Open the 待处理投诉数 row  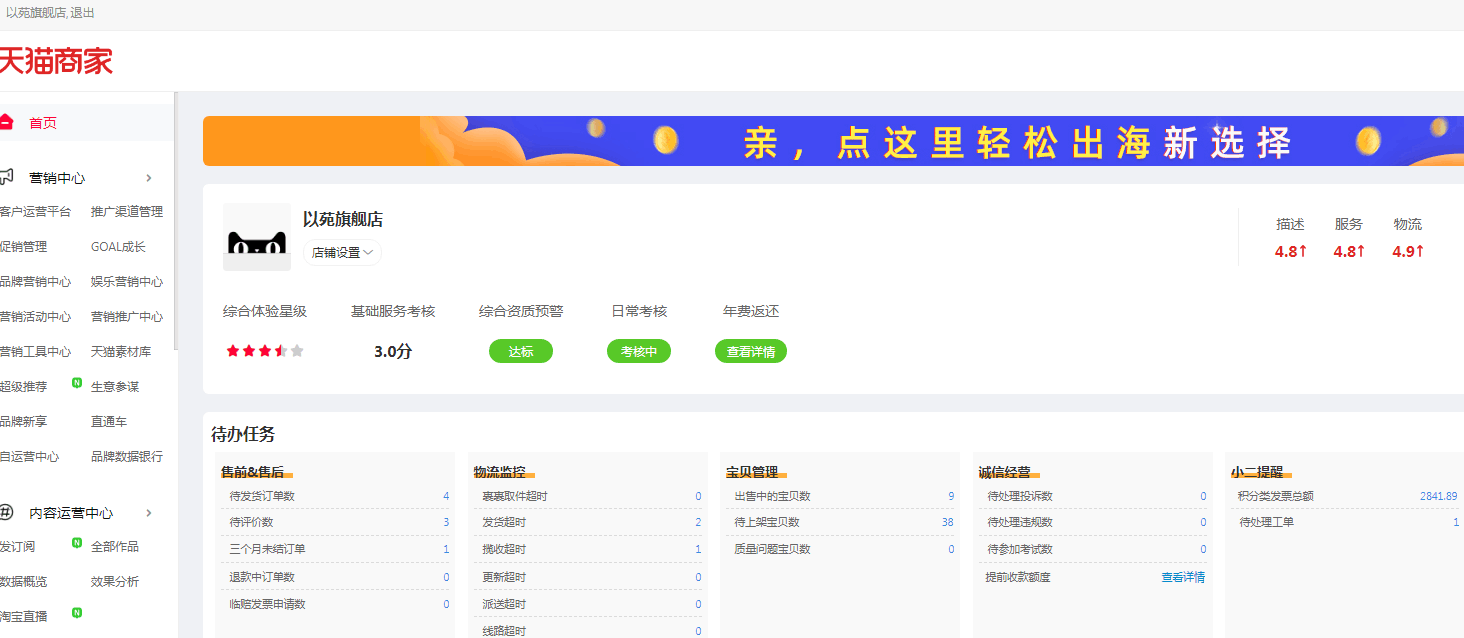(x=1093, y=496)
